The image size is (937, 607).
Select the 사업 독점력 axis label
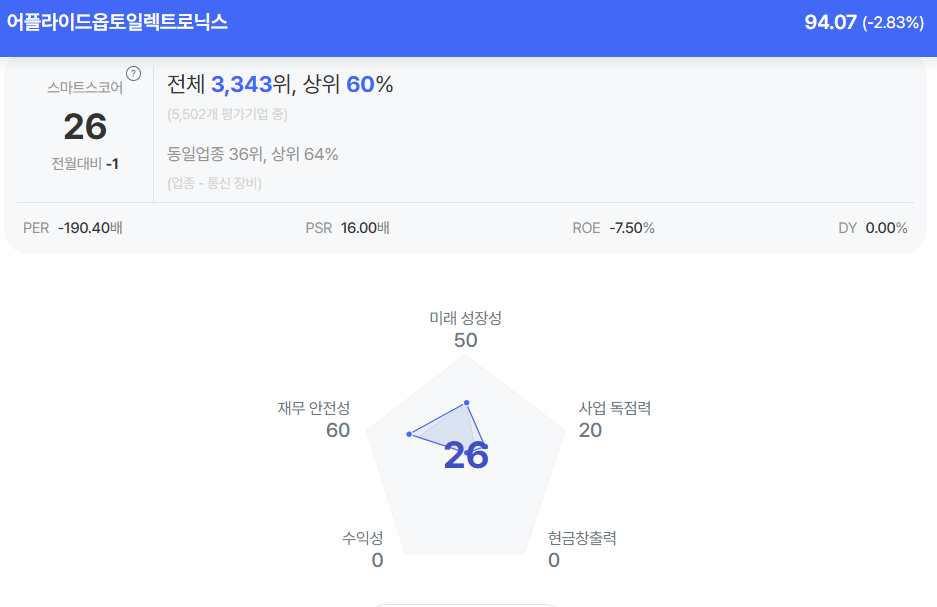pos(614,408)
